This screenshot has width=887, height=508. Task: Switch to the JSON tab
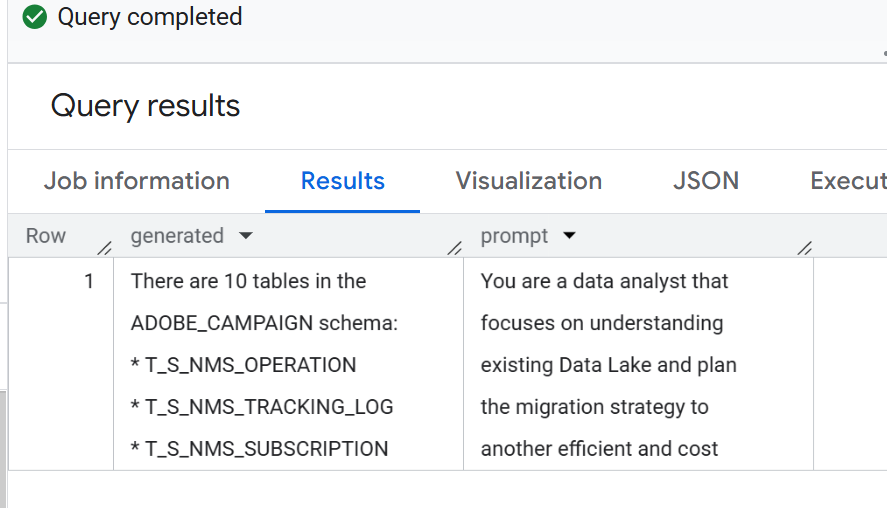tap(706, 181)
